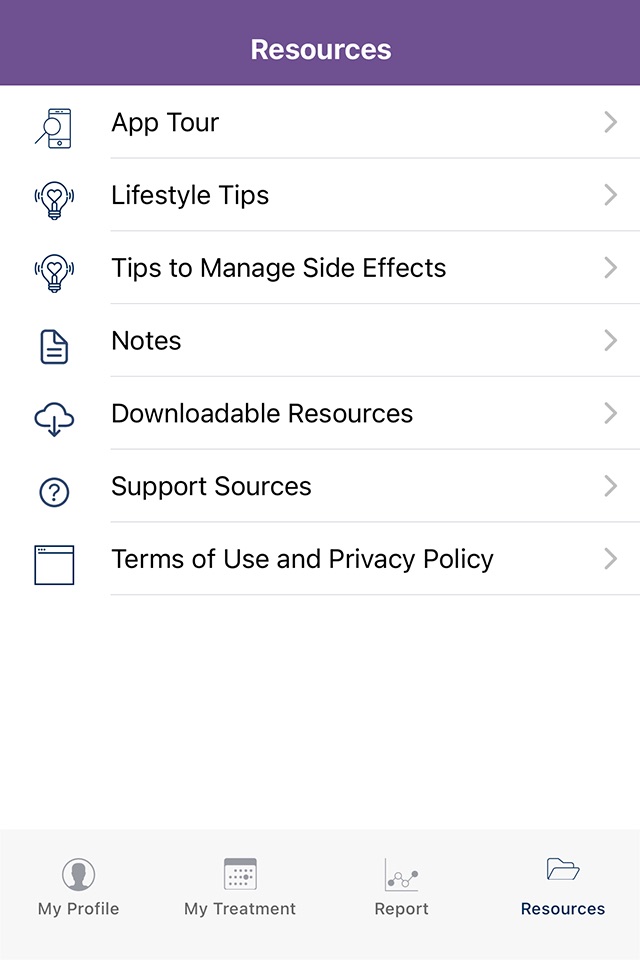This screenshot has height=960, width=640.
Task: Open the Report tab
Action: click(x=401, y=886)
